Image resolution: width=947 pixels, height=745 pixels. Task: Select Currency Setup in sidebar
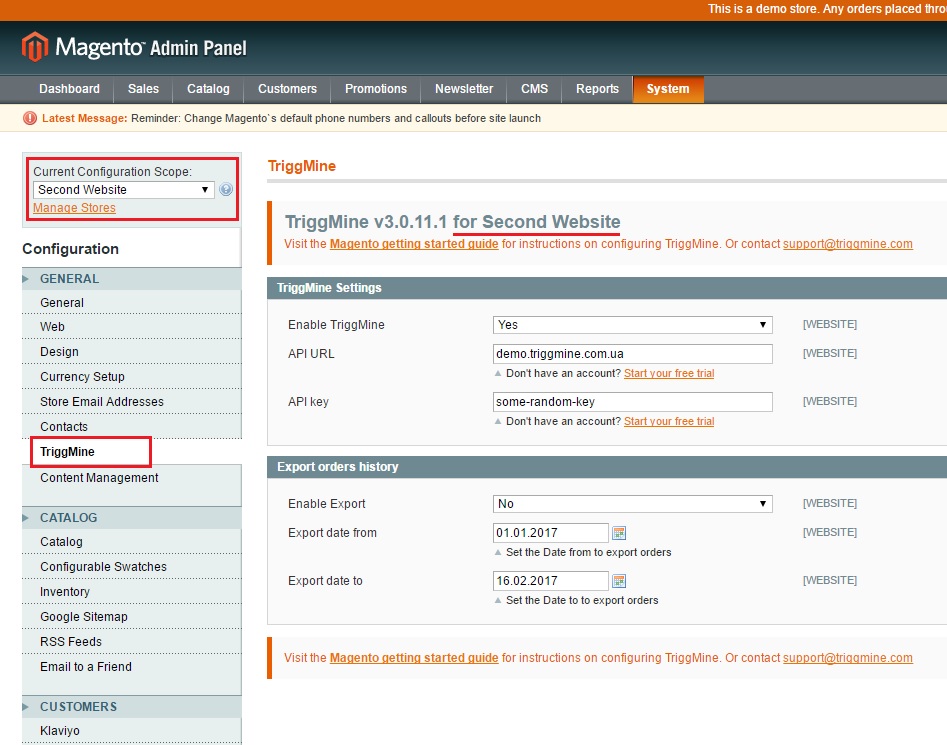(132, 377)
